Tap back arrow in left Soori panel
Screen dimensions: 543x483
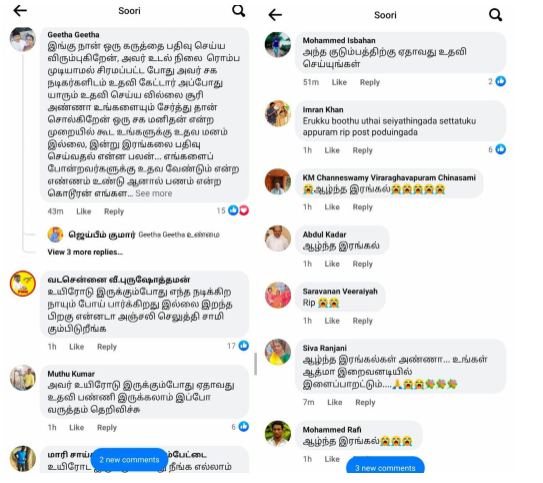tap(20, 11)
